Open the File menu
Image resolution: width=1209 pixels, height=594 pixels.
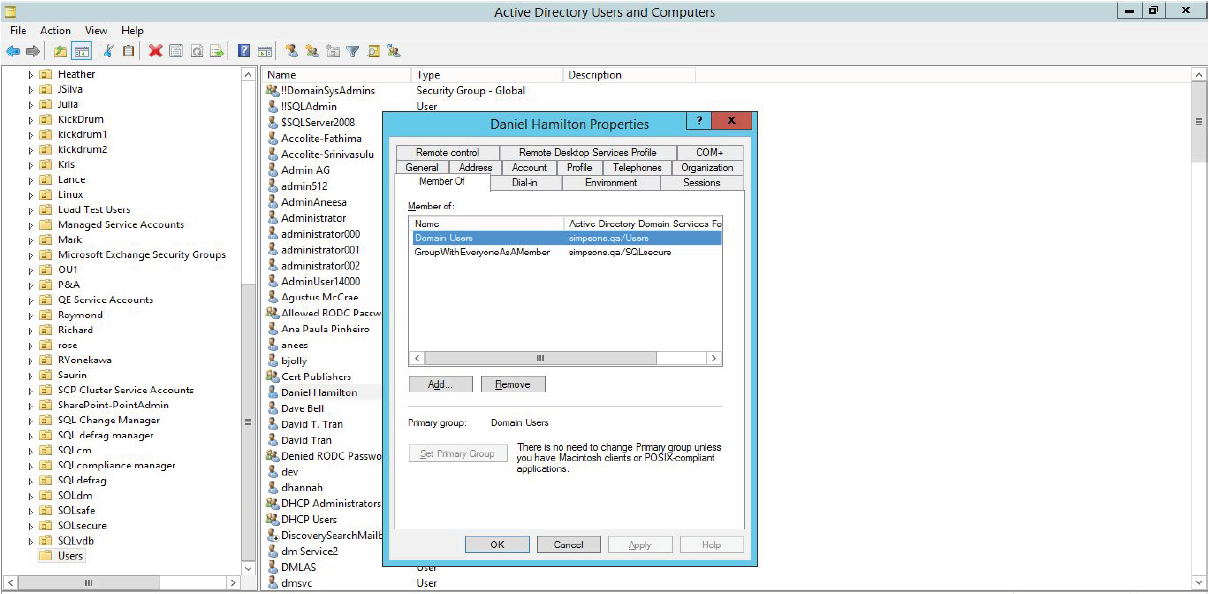18,31
